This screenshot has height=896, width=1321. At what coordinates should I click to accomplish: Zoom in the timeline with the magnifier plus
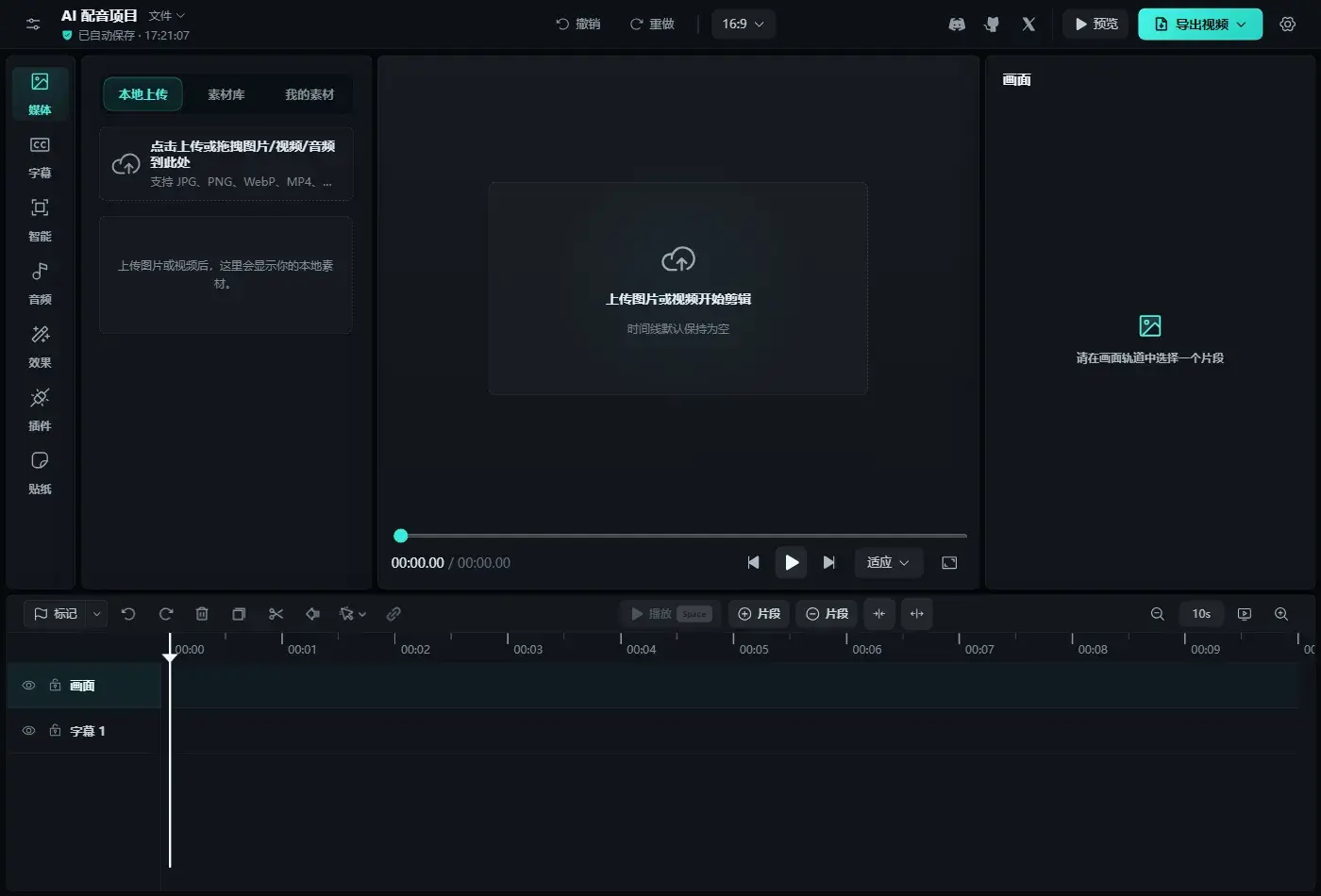pyautogui.click(x=1281, y=614)
